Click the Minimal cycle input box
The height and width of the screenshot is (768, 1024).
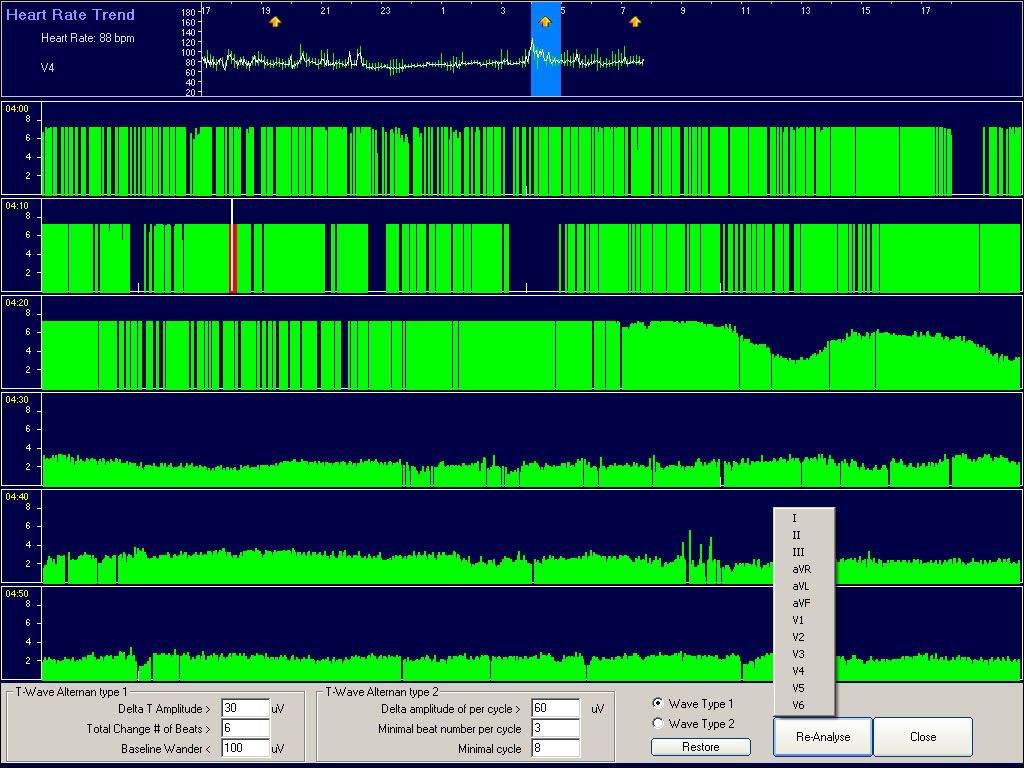pyautogui.click(x=555, y=749)
